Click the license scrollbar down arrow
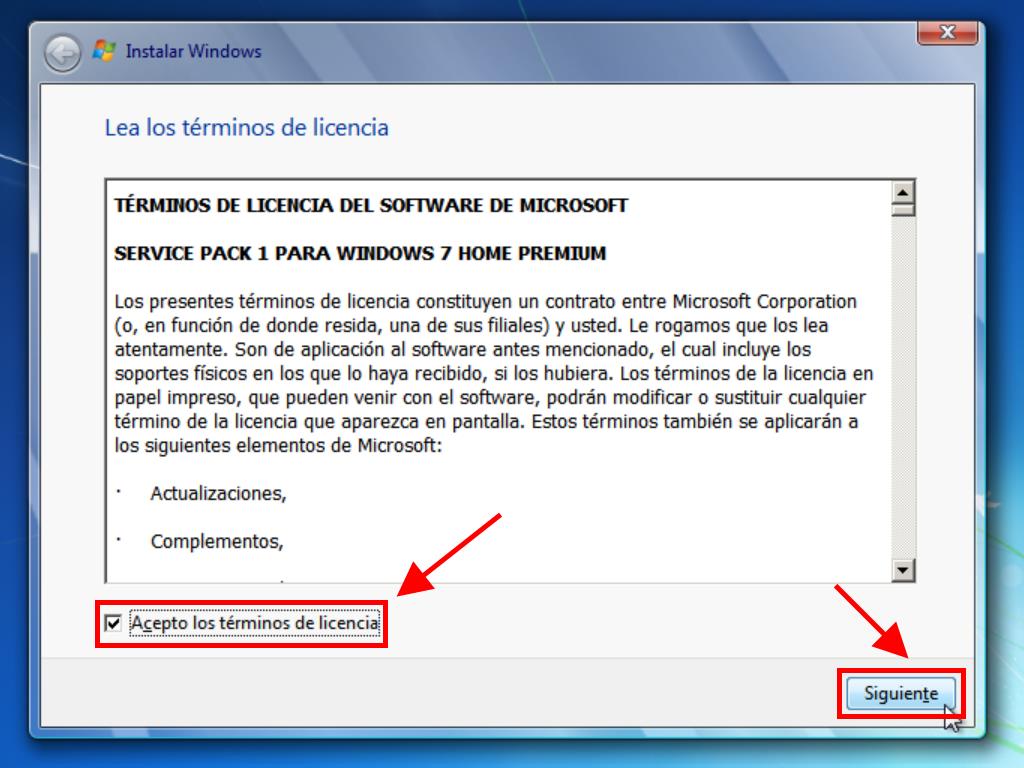The image size is (1024, 768). tap(904, 570)
